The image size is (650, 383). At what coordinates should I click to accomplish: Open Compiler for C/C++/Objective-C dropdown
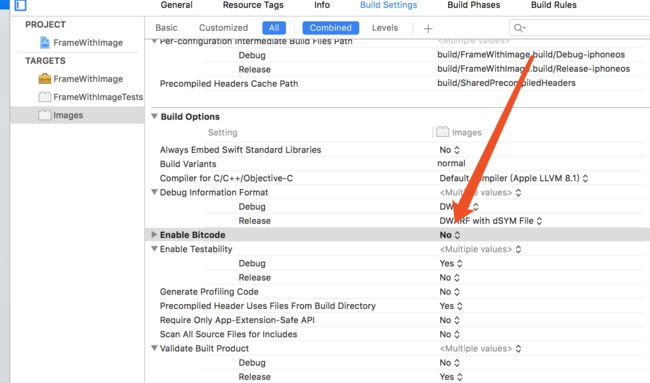coord(514,178)
